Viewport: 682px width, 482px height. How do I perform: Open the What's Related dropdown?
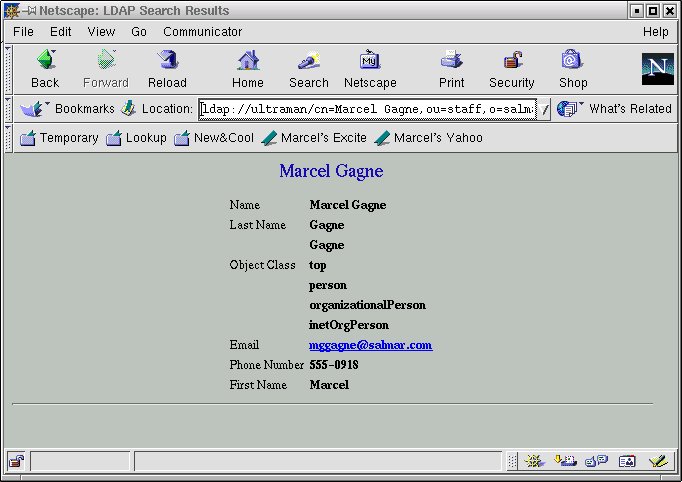(616, 109)
